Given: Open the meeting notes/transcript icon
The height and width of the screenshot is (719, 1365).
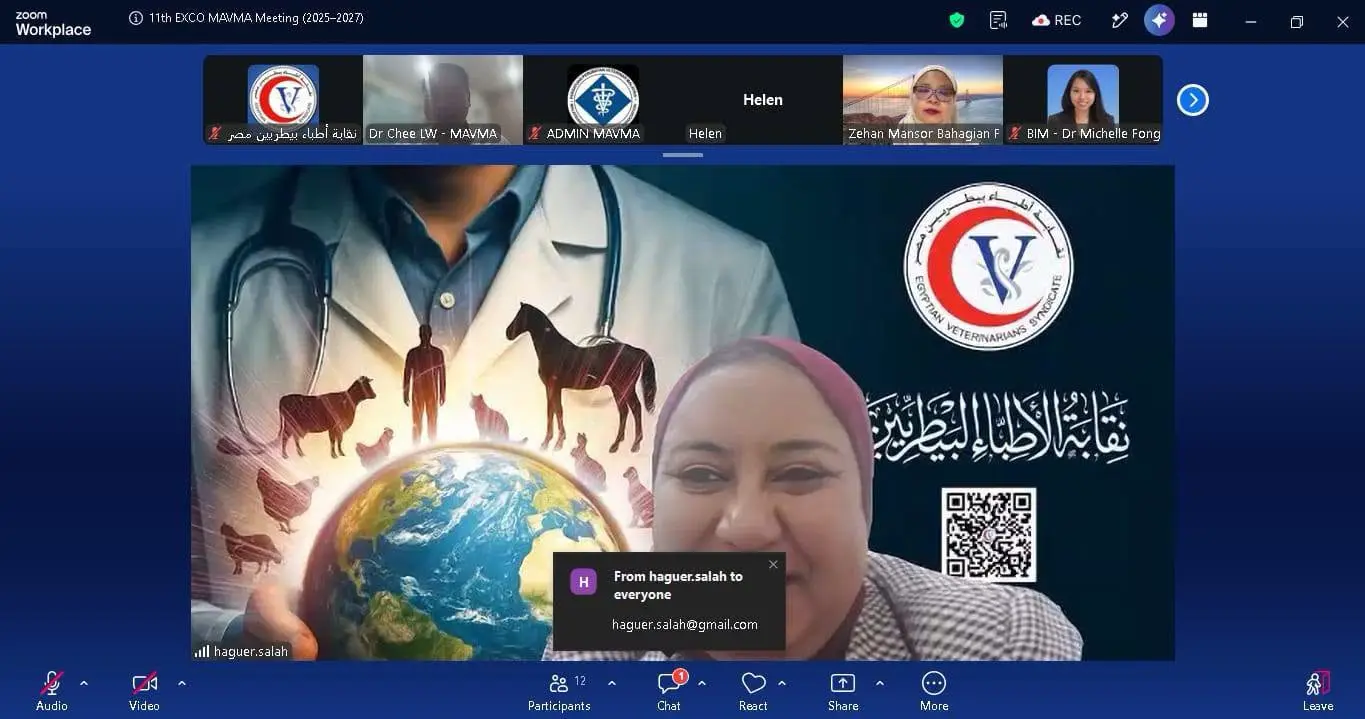Looking at the screenshot, I should coord(998,20).
